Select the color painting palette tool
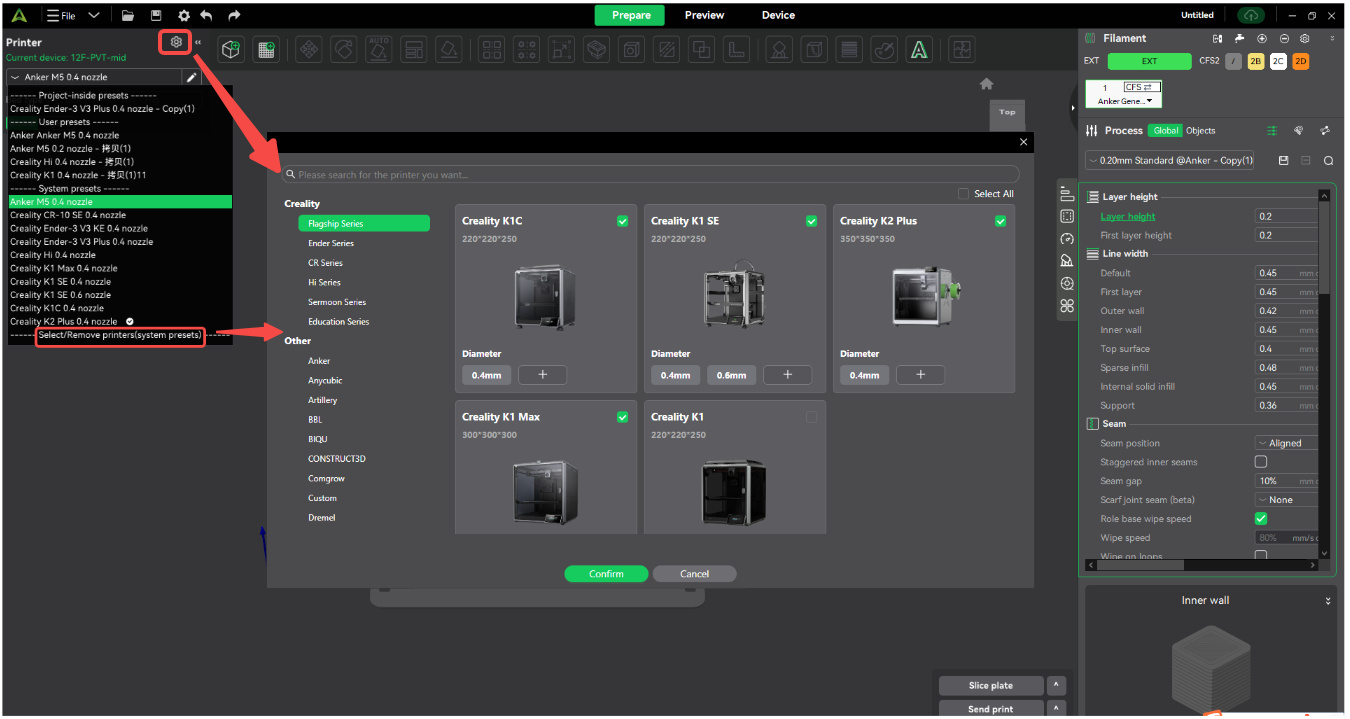 (x=883, y=49)
